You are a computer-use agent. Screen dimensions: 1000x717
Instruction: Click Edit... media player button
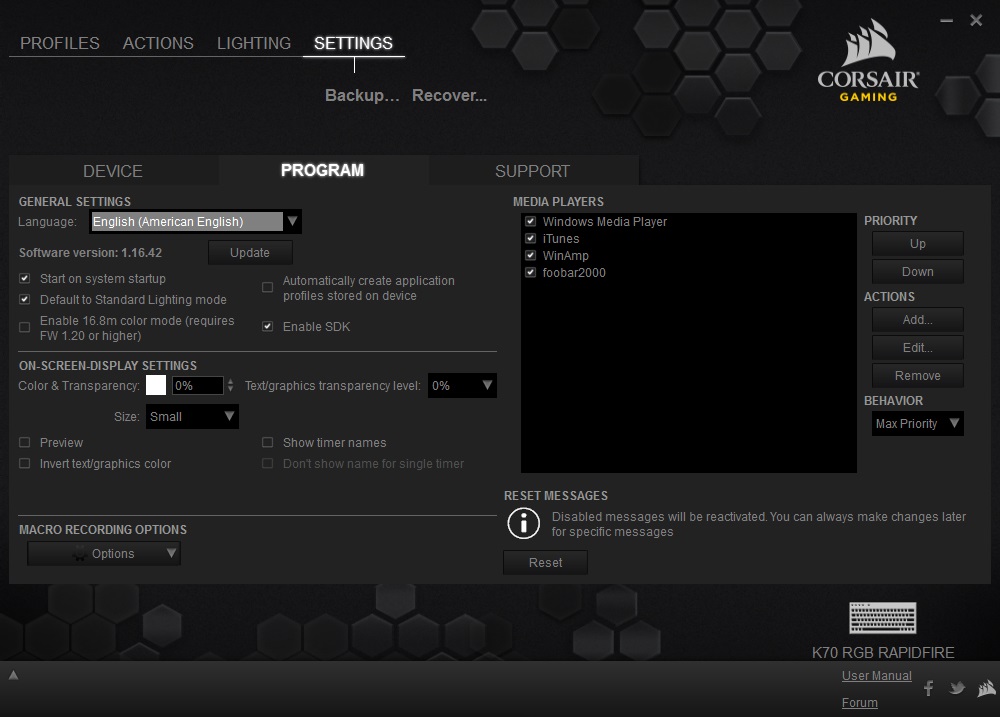[917, 348]
